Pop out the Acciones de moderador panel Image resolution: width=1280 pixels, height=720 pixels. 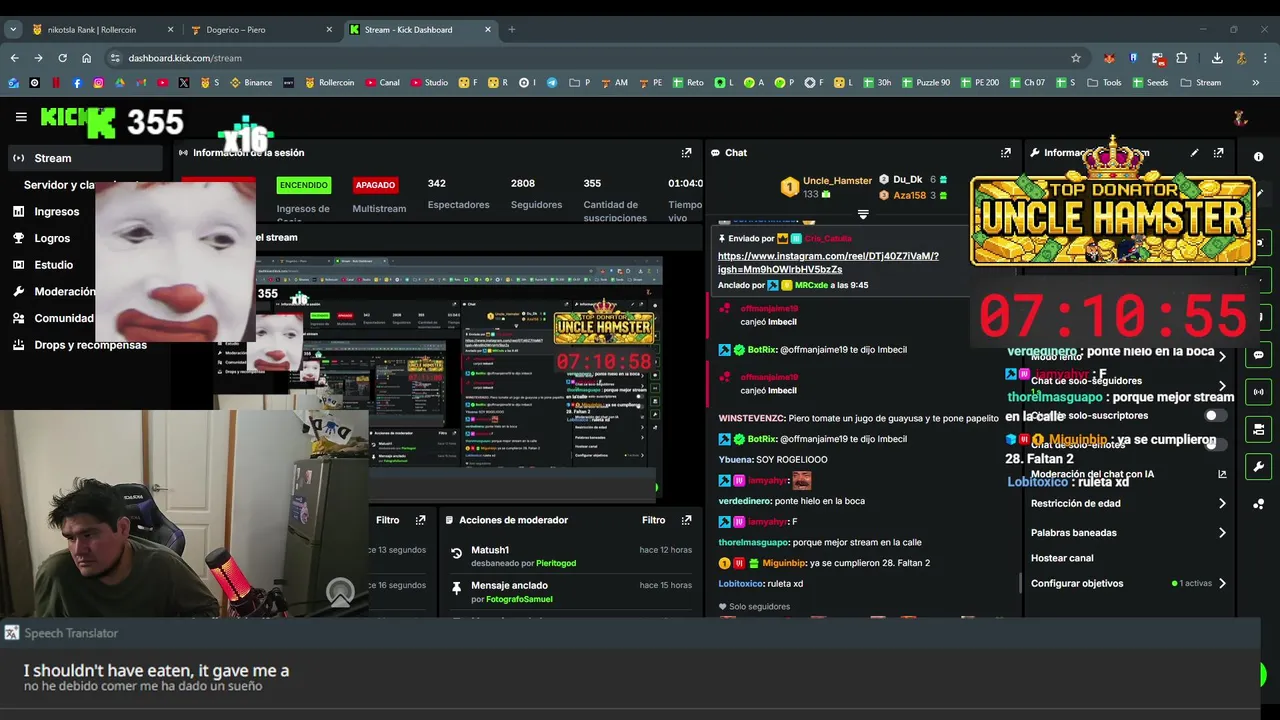coord(686,520)
